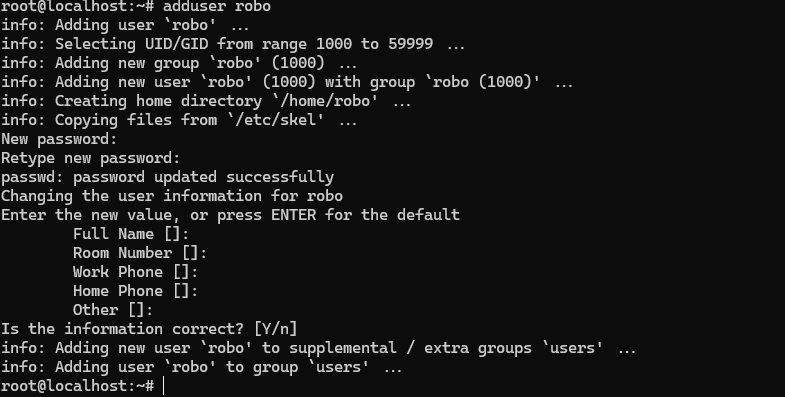This screenshot has width=785, height=397.
Task: Click the 'New password:' prompt line
Action: (59, 139)
